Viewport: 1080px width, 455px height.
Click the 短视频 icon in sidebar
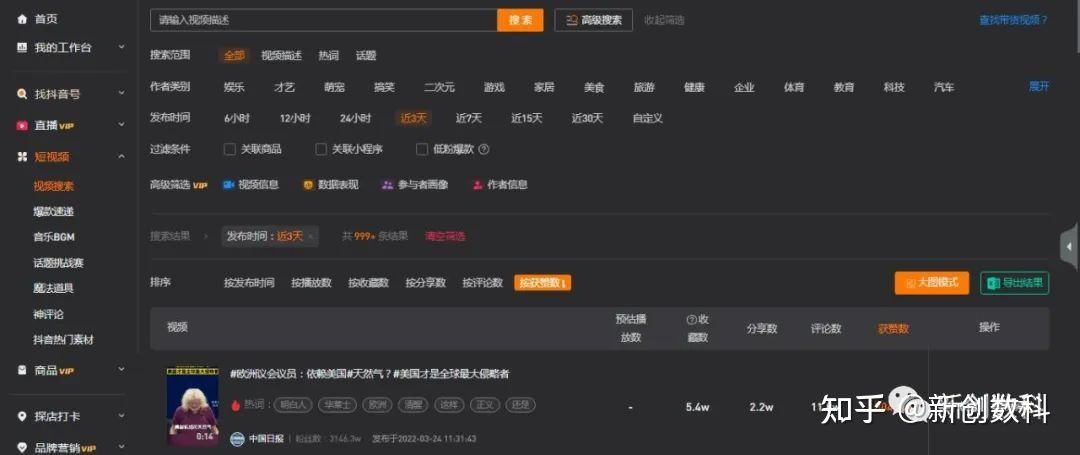[22, 157]
